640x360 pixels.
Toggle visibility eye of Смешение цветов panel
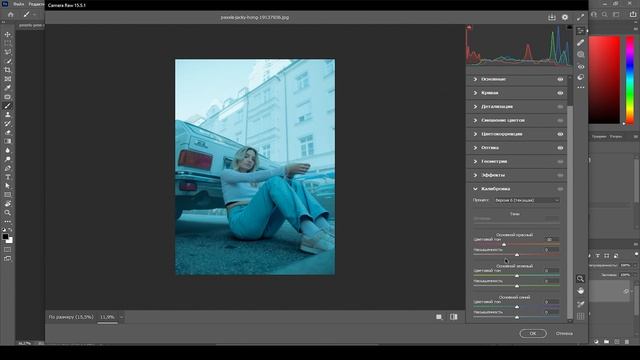560,120
